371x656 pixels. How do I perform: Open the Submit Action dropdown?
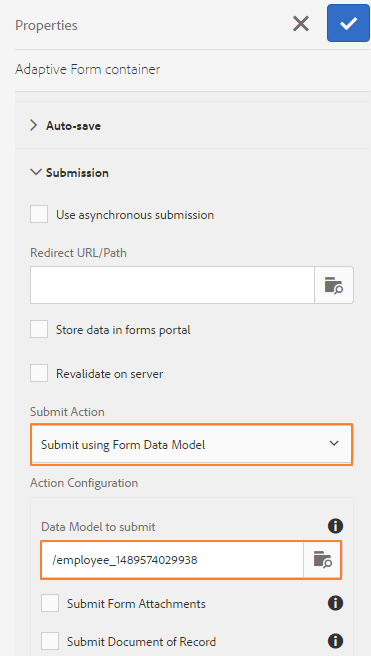click(191, 444)
